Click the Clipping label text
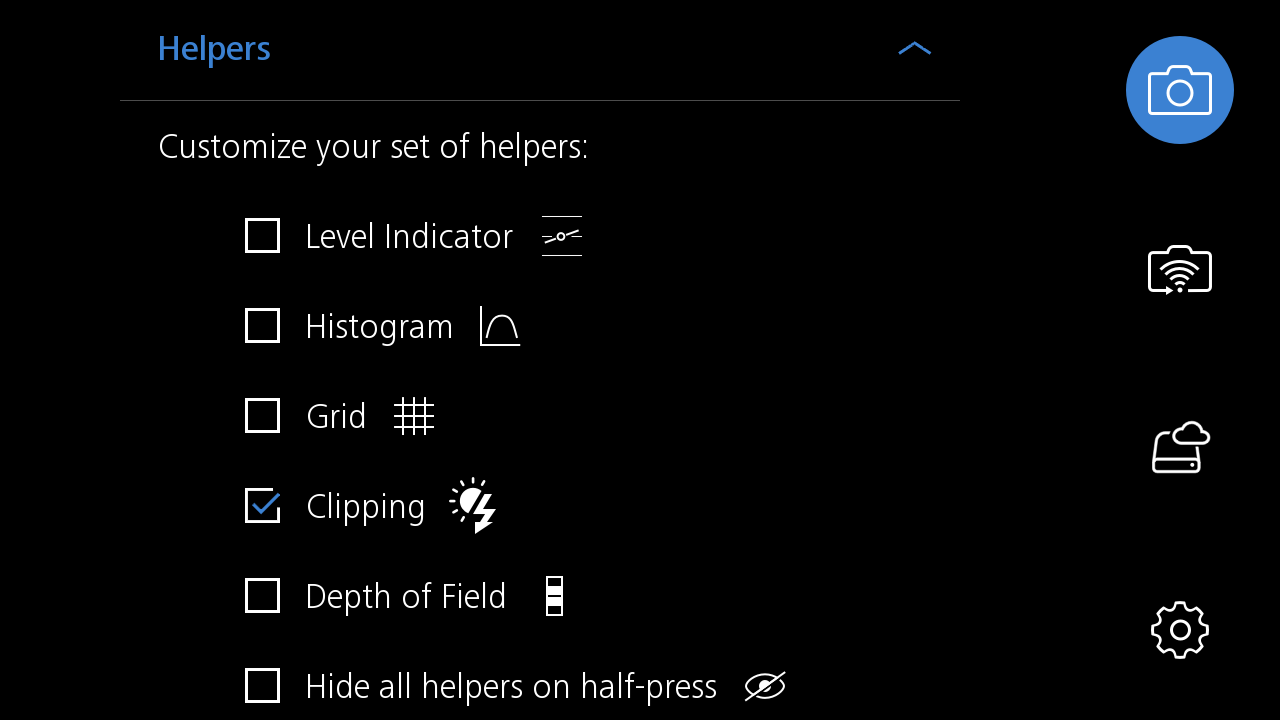Image resolution: width=1280 pixels, height=720 pixels. 365,506
